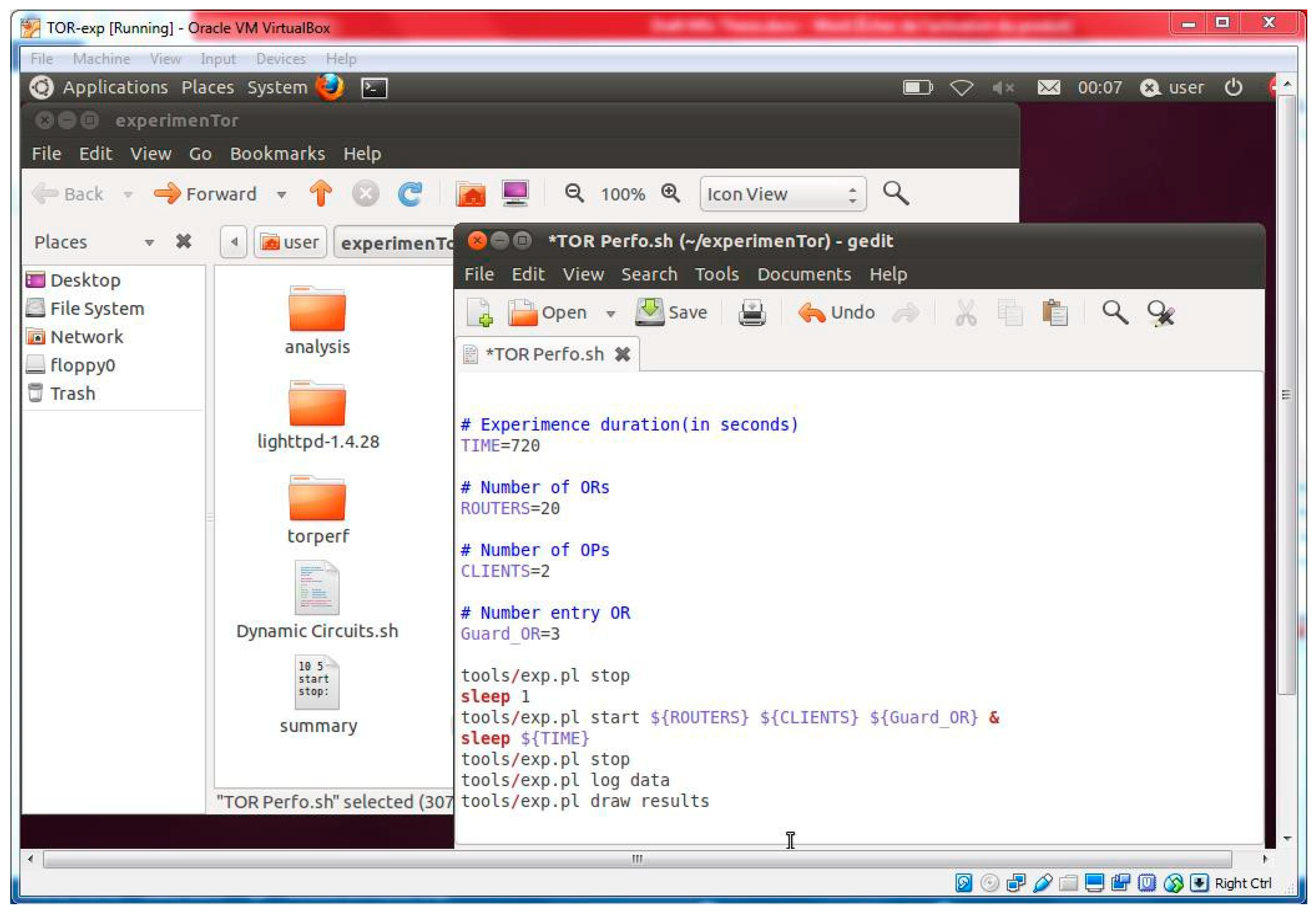Open the Bookmarks menu in file manager
The width and height of the screenshot is (1316, 916).
pyautogui.click(x=278, y=154)
